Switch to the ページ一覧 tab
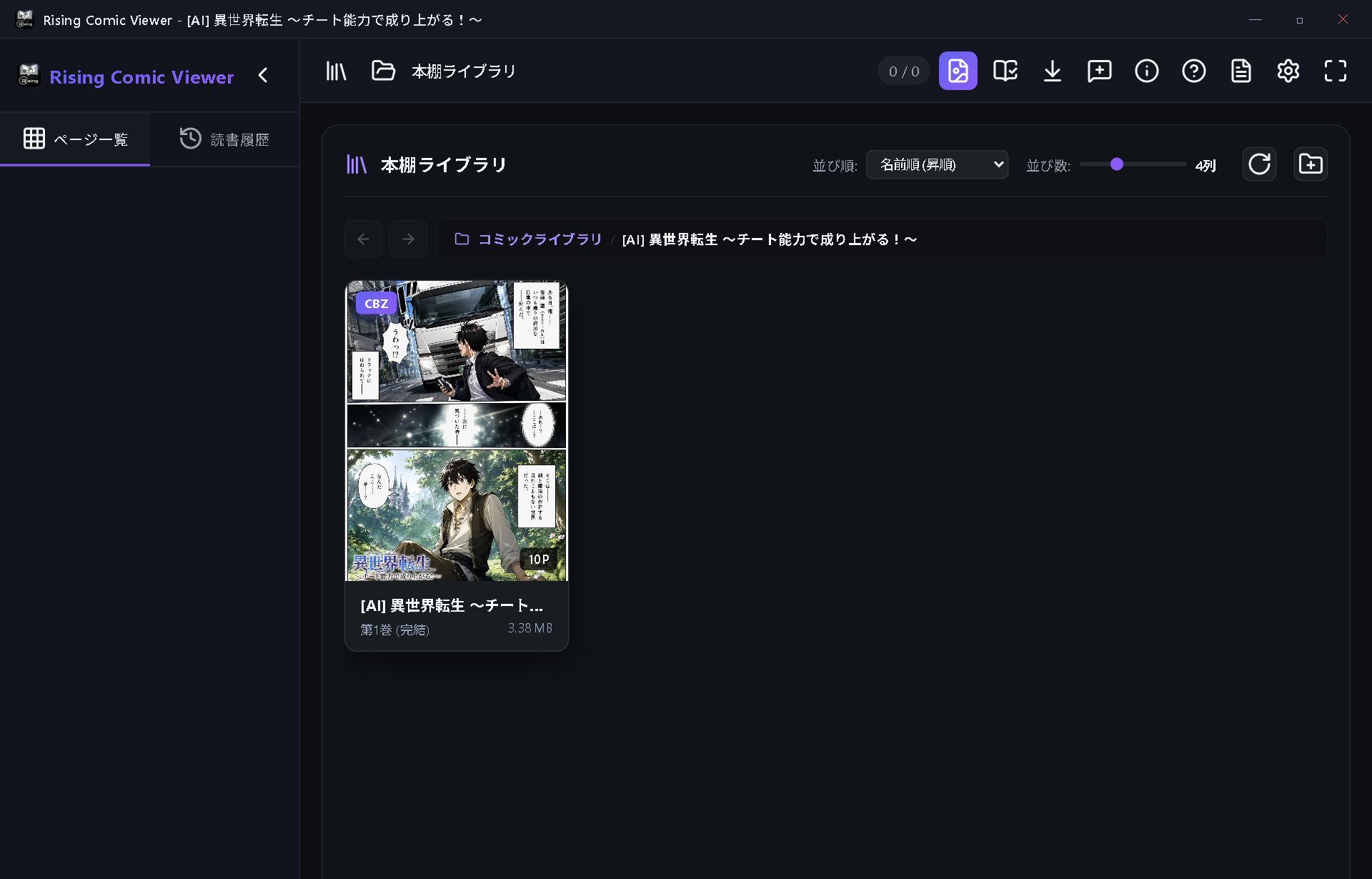 (75, 139)
